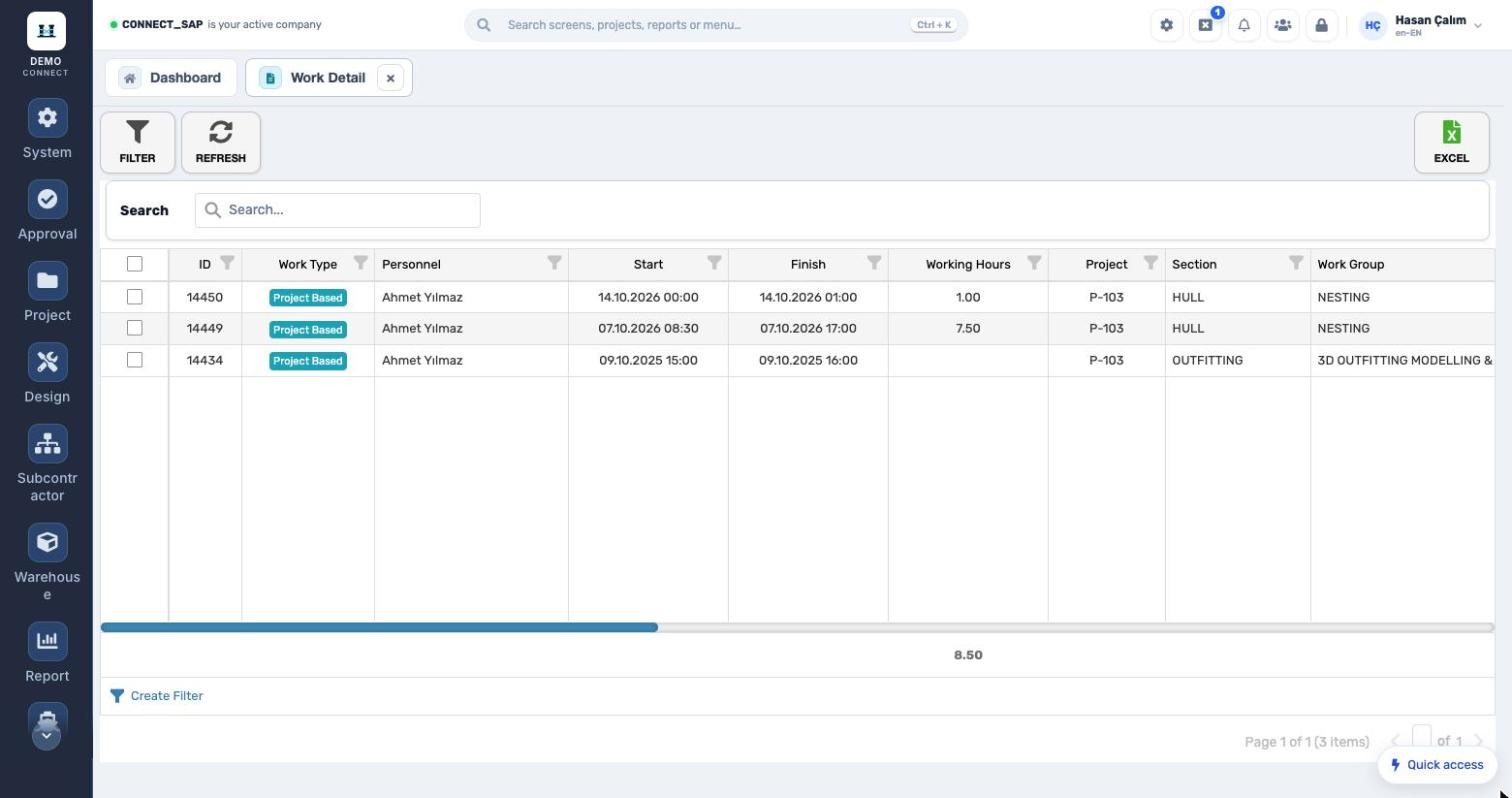Screen dimensions: 1512x798
Task: Check the row for ID 14434
Action: 135,360
